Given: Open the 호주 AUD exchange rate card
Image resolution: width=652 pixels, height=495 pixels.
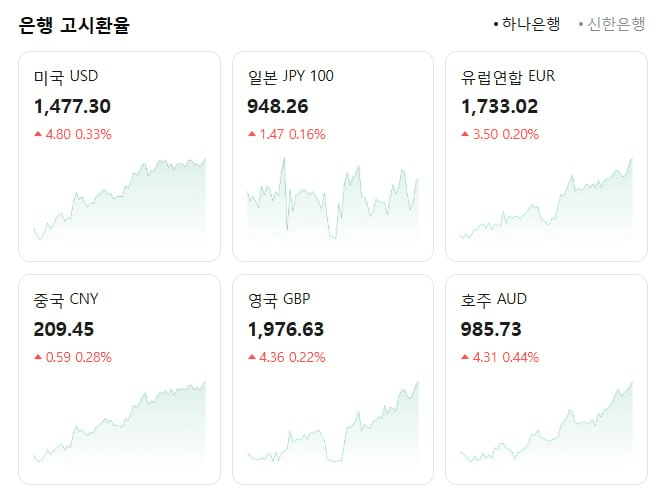Looking at the screenshot, I should coord(547,378).
